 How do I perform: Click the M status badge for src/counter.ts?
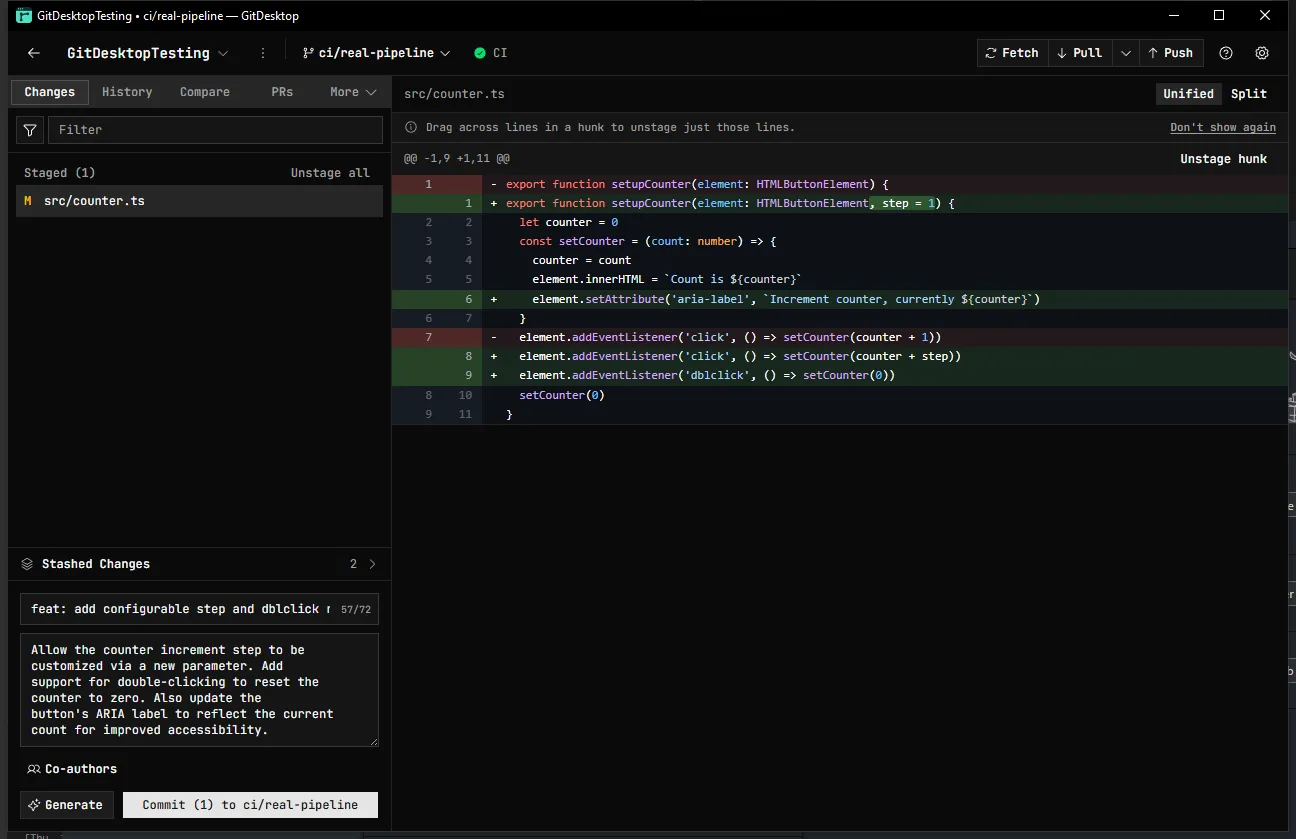point(28,201)
